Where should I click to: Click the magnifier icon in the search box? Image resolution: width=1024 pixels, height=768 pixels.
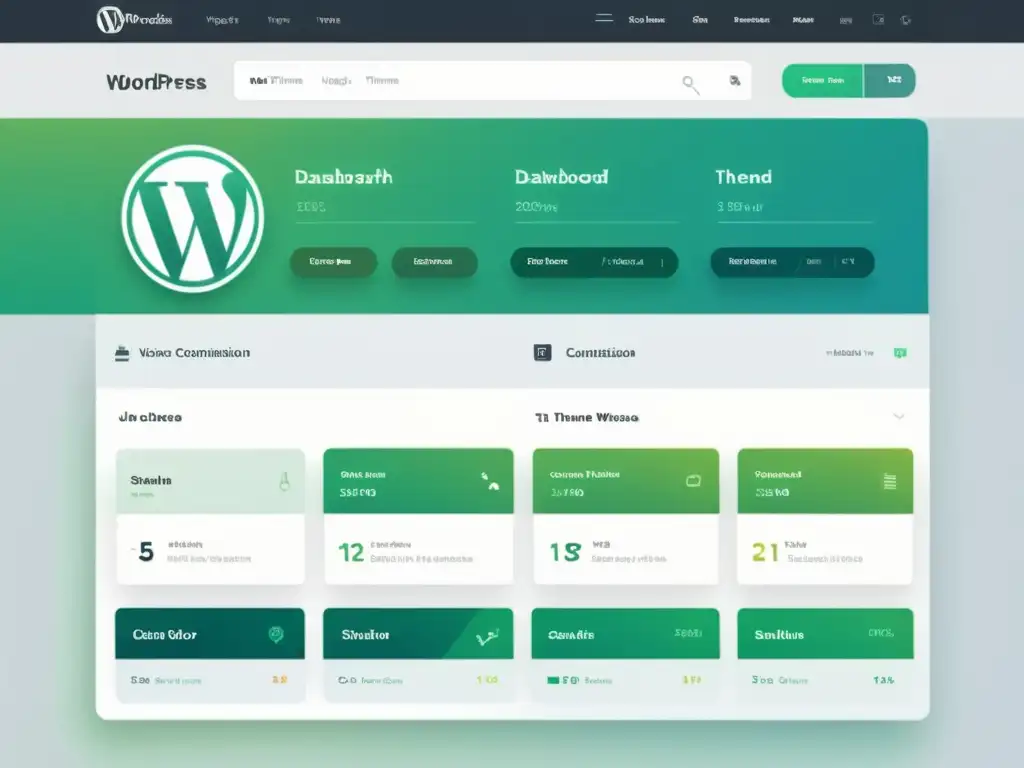tap(690, 84)
